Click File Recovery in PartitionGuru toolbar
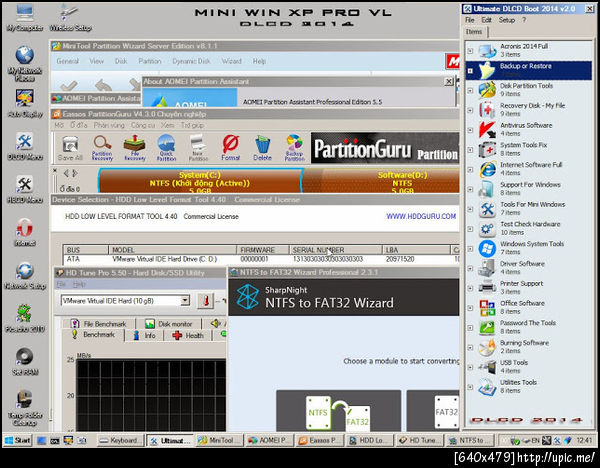Viewport: 600px width, 468px height. [x=135, y=148]
